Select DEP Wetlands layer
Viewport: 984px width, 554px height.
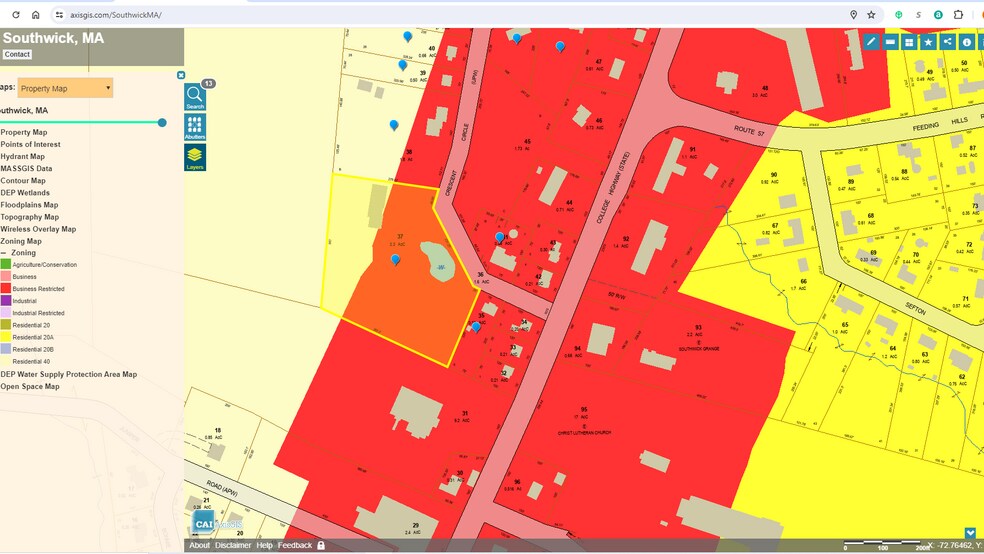pyautogui.click(x=25, y=193)
